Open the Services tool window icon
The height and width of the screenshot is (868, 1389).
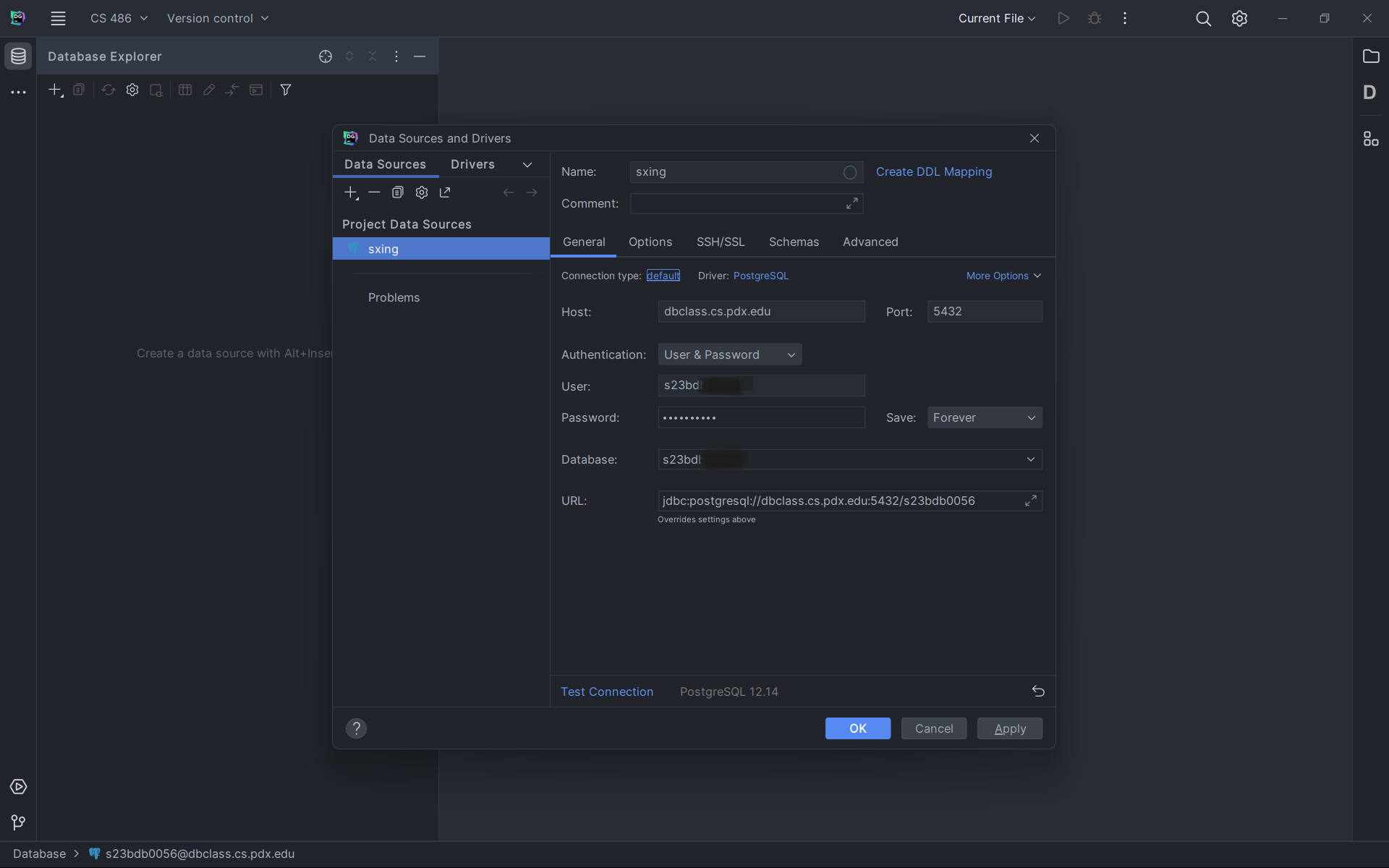pyautogui.click(x=18, y=786)
